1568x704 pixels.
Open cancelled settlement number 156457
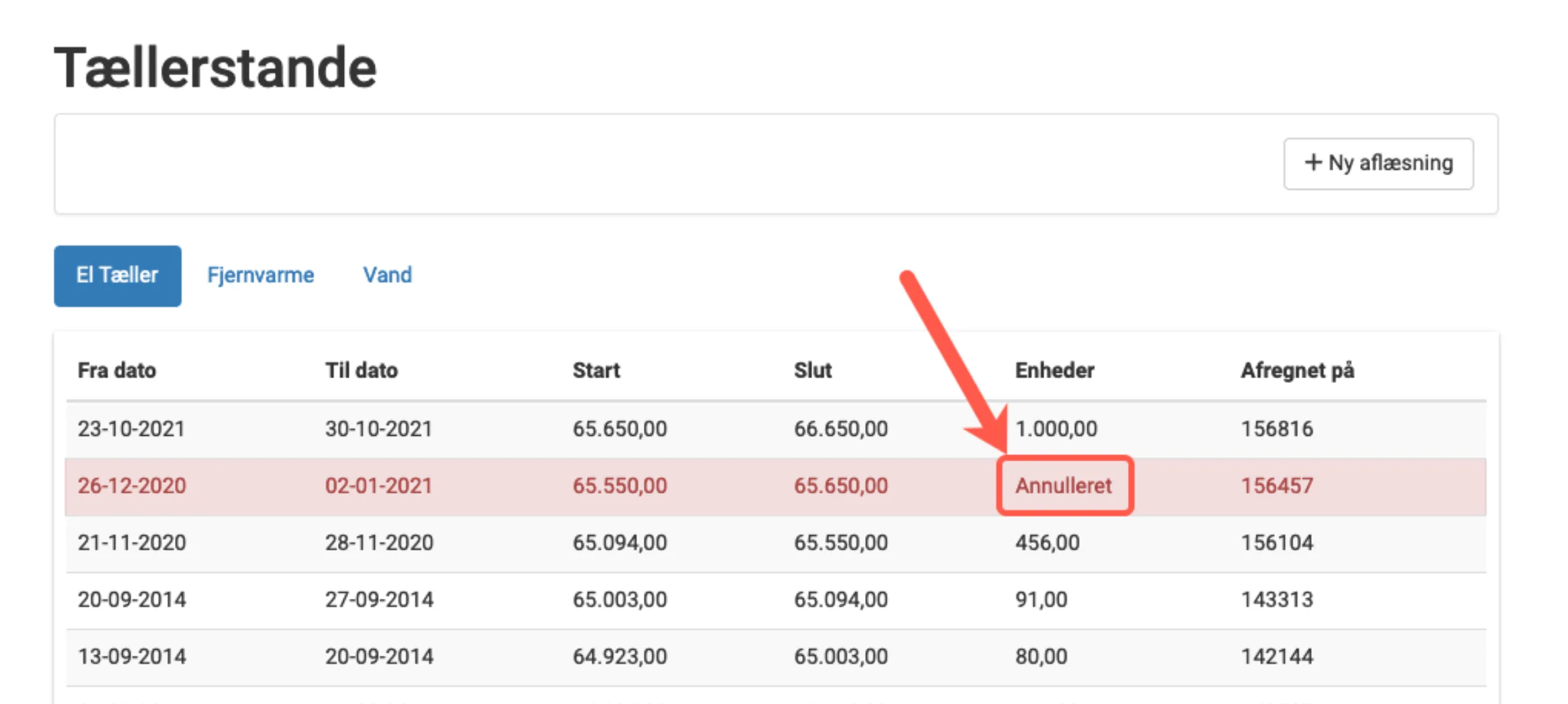click(1277, 485)
